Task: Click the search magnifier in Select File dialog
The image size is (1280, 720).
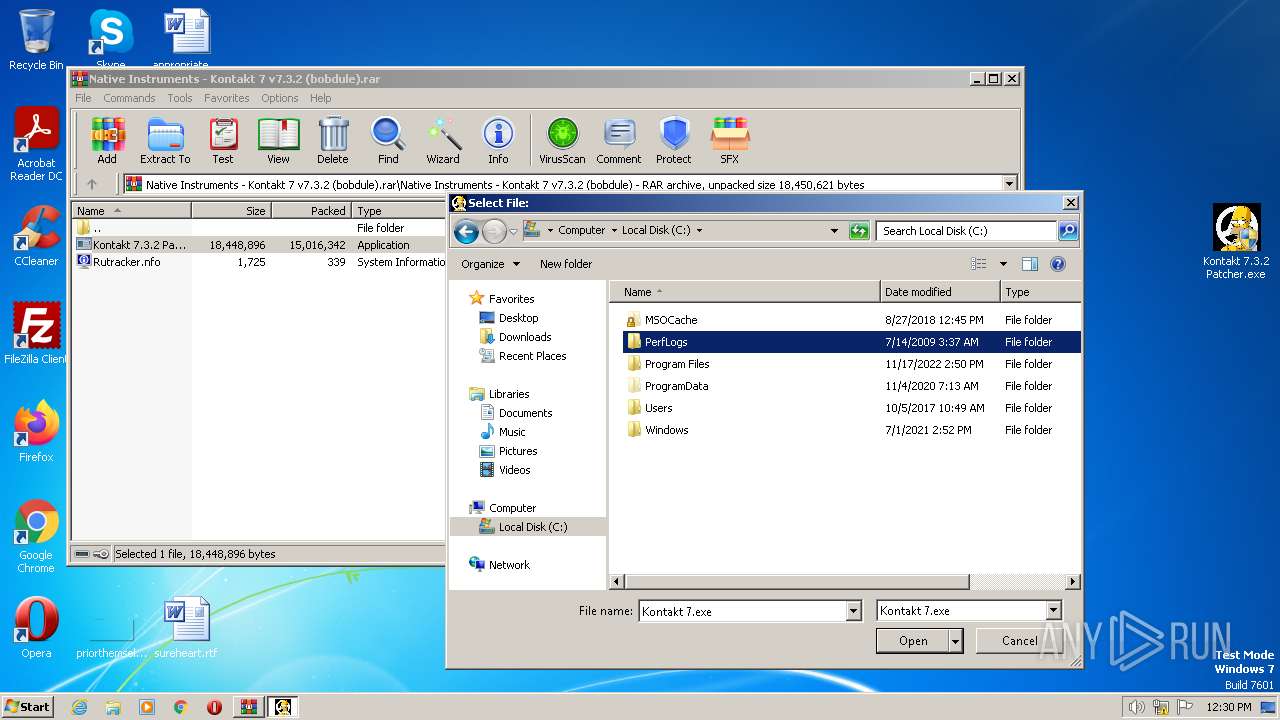Action: (x=1068, y=231)
